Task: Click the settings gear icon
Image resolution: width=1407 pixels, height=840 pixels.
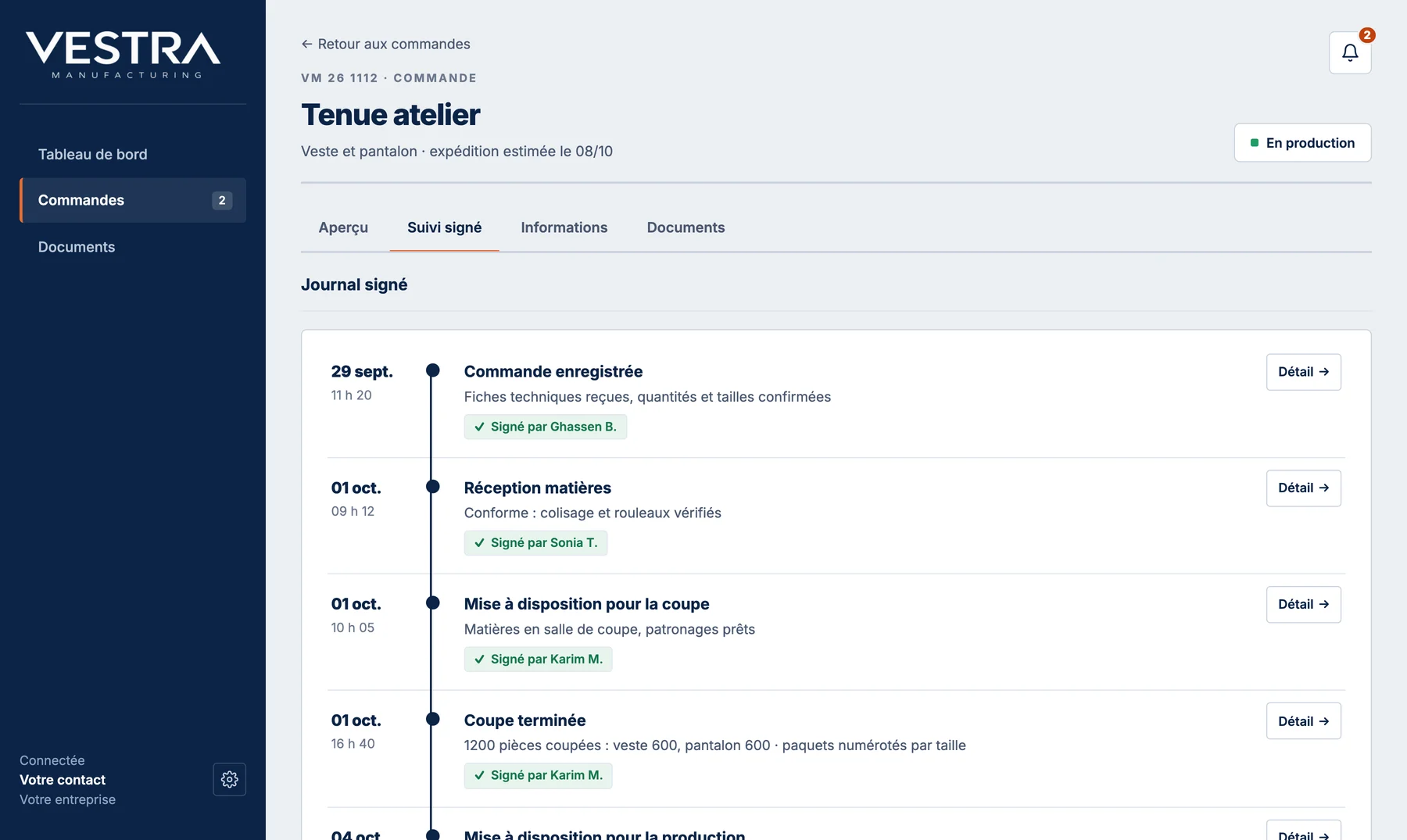Action: coord(229,779)
